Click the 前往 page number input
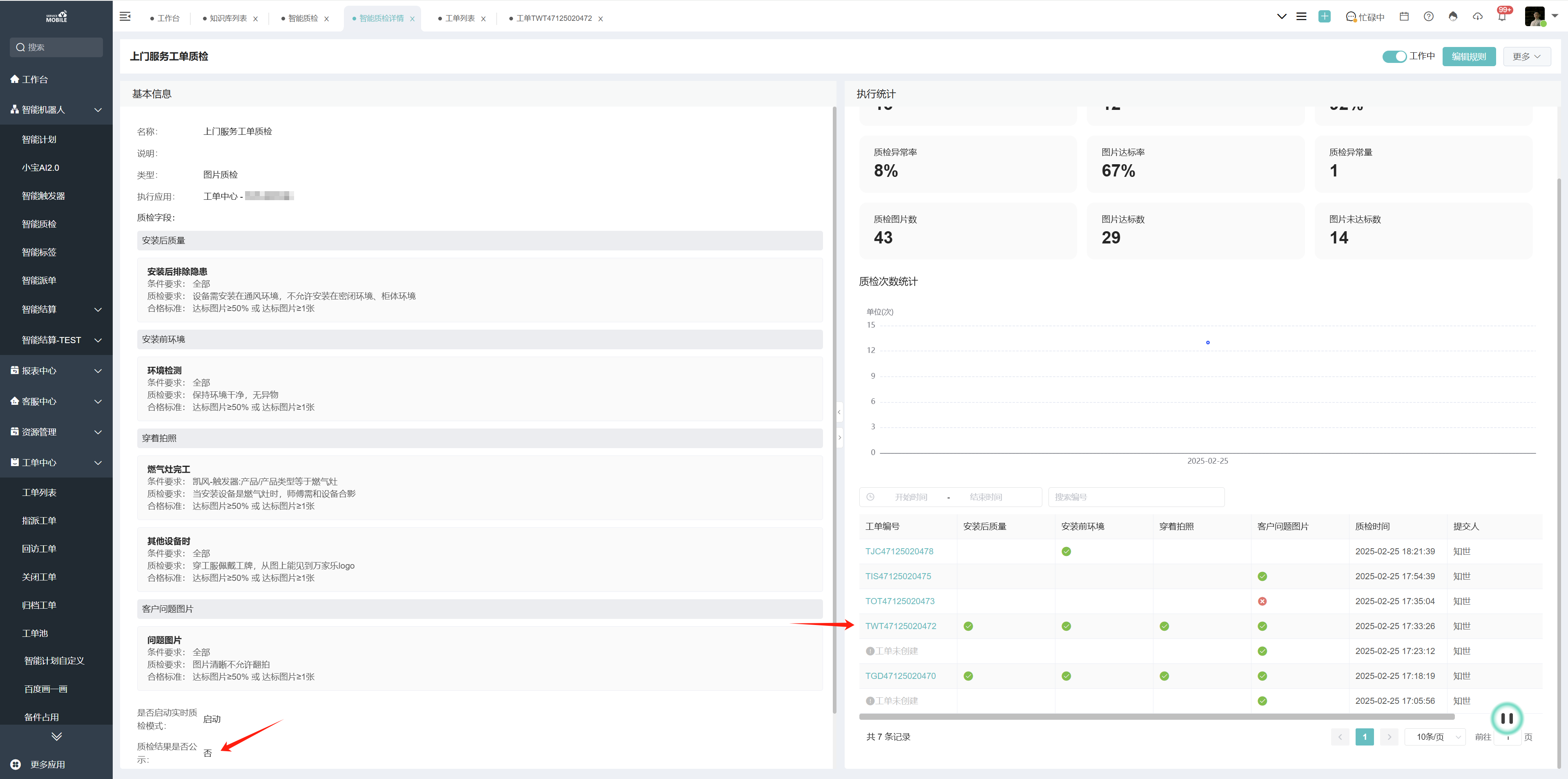Image resolution: width=1568 pixels, height=779 pixels. click(x=1508, y=737)
